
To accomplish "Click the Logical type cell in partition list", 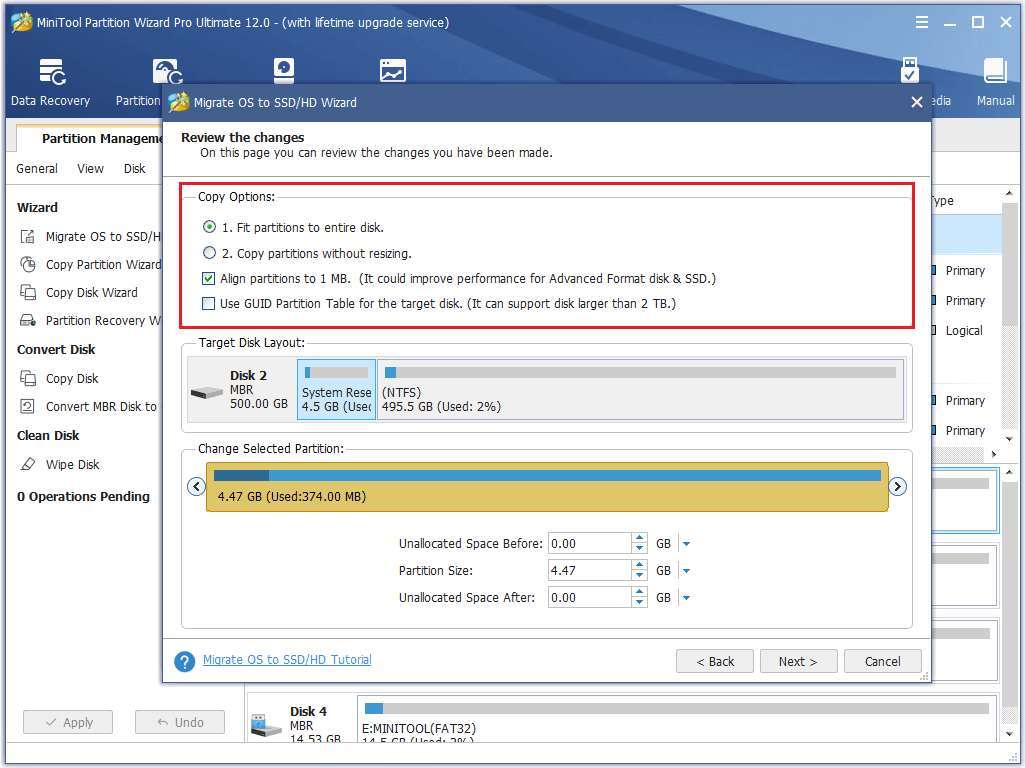I will tap(964, 331).
